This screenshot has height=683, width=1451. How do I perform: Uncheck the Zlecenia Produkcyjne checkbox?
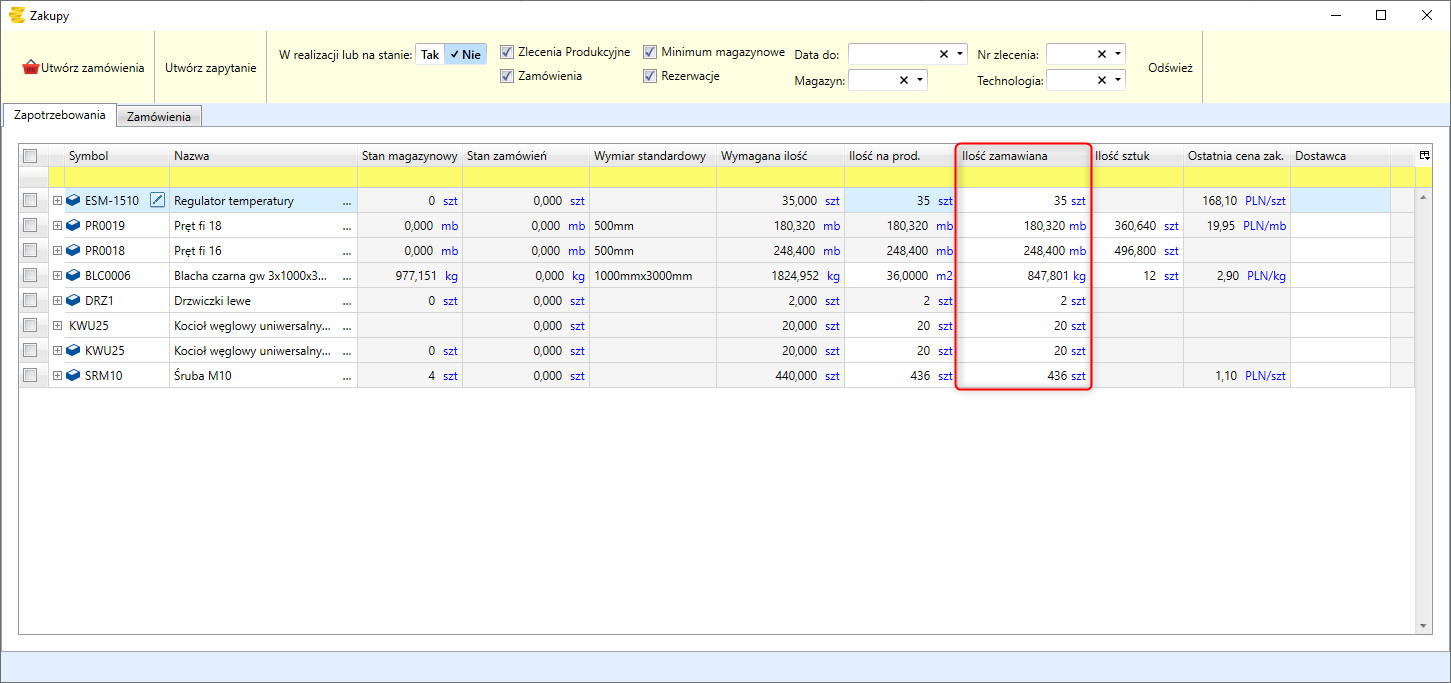[507, 52]
